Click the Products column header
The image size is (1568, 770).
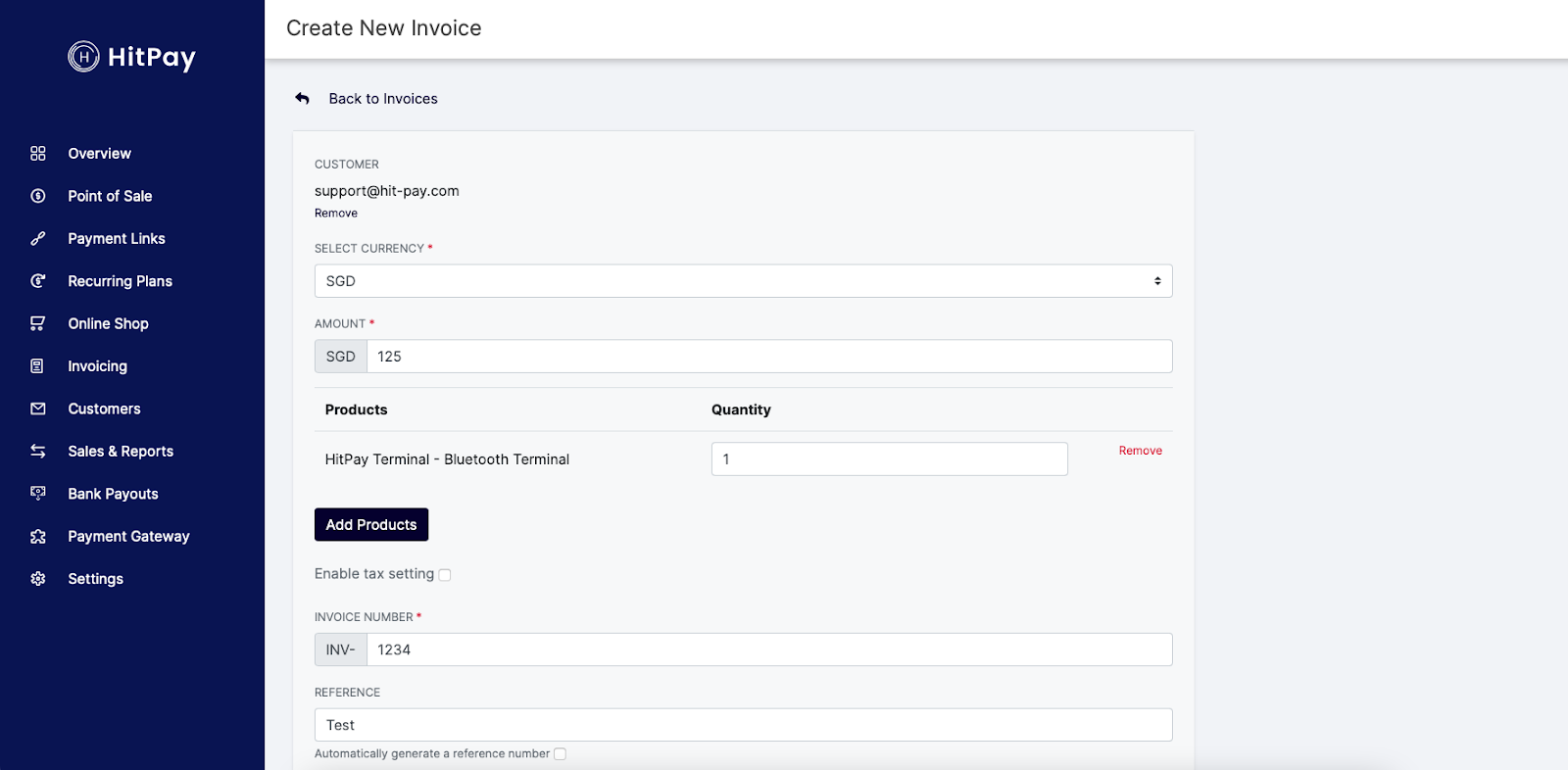point(356,409)
